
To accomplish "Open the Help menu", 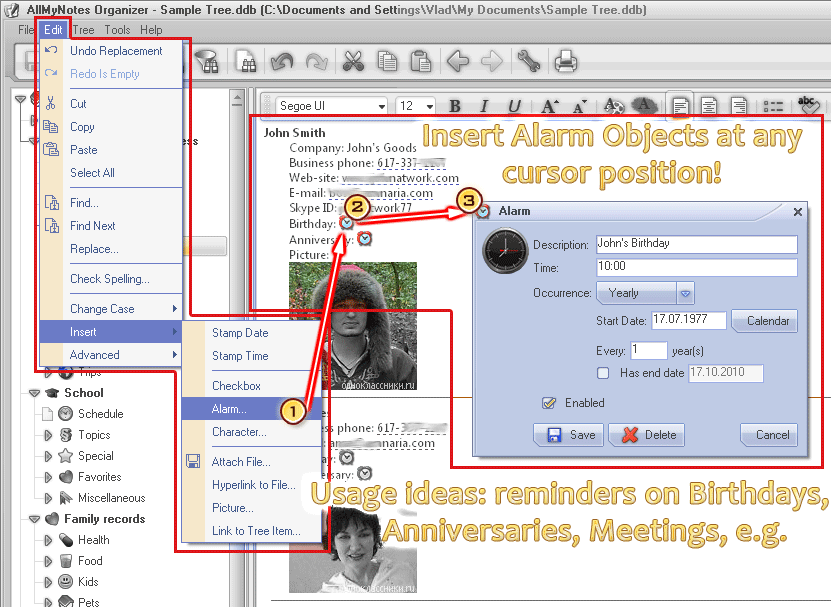I will coord(151,30).
